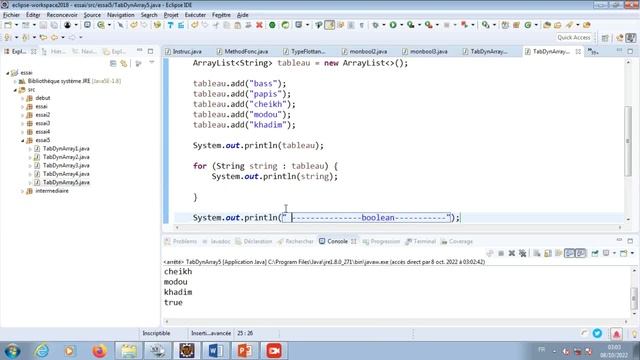Click the green circle toolbar icon
640x360 pixels.
[x=272, y=25]
